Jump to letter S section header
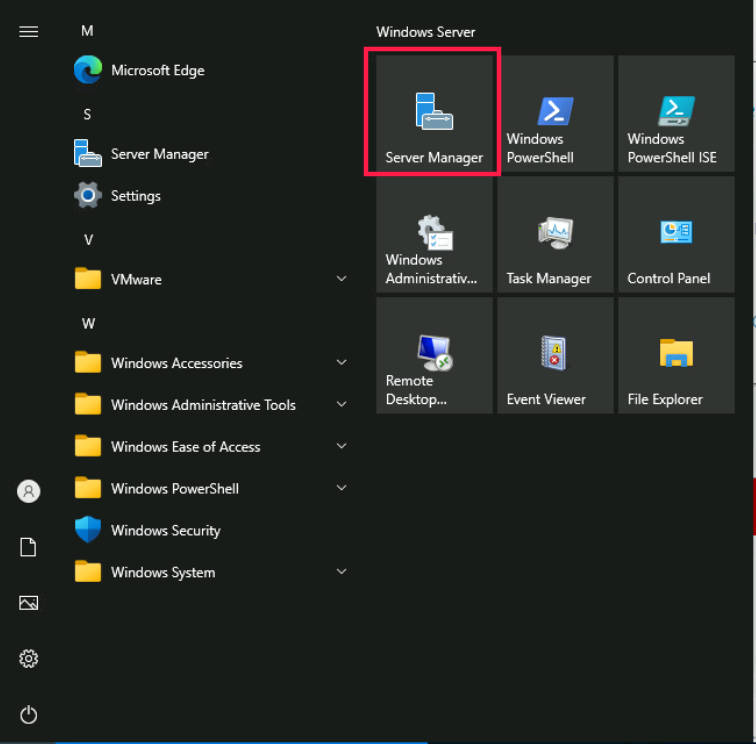Screen dimensions: 756x744 coord(87,115)
